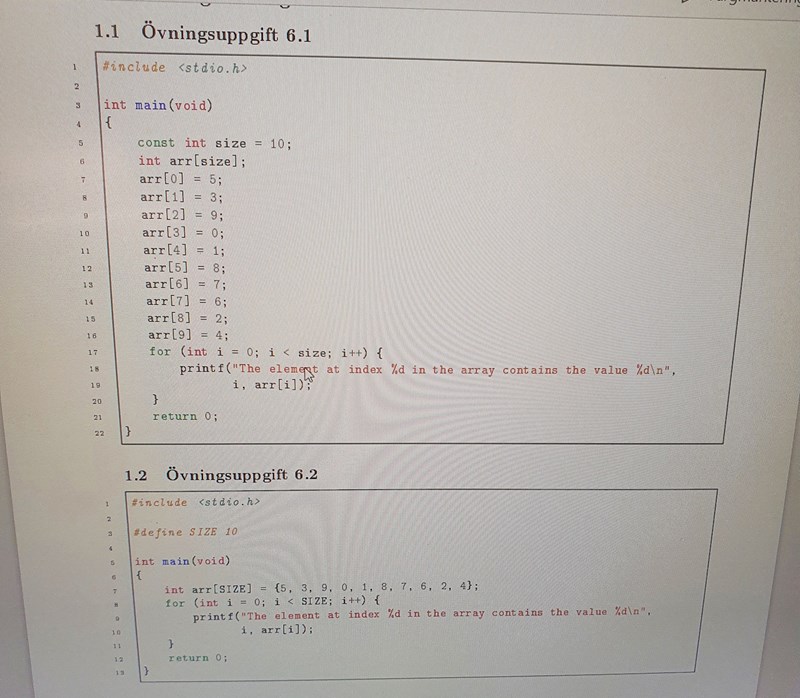Click the heading "1.1 Övningsuppgift 6.1"
The width and height of the screenshot is (800, 698).
(x=203, y=34)
